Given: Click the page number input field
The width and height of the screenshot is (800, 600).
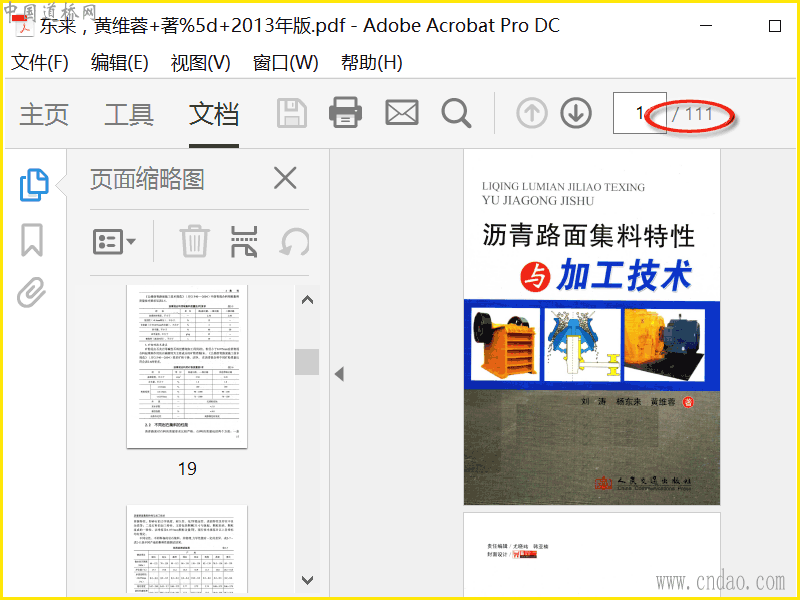Looking at the screenshot, I should pos(639,113).
